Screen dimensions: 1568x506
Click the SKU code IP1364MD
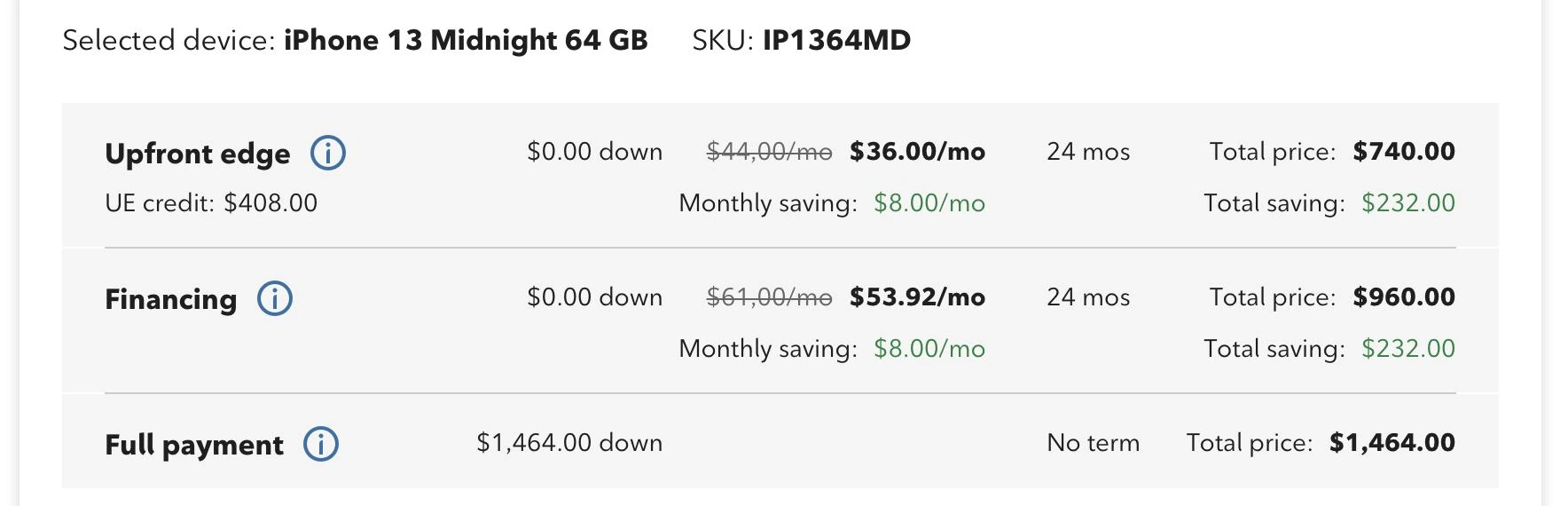836,40
